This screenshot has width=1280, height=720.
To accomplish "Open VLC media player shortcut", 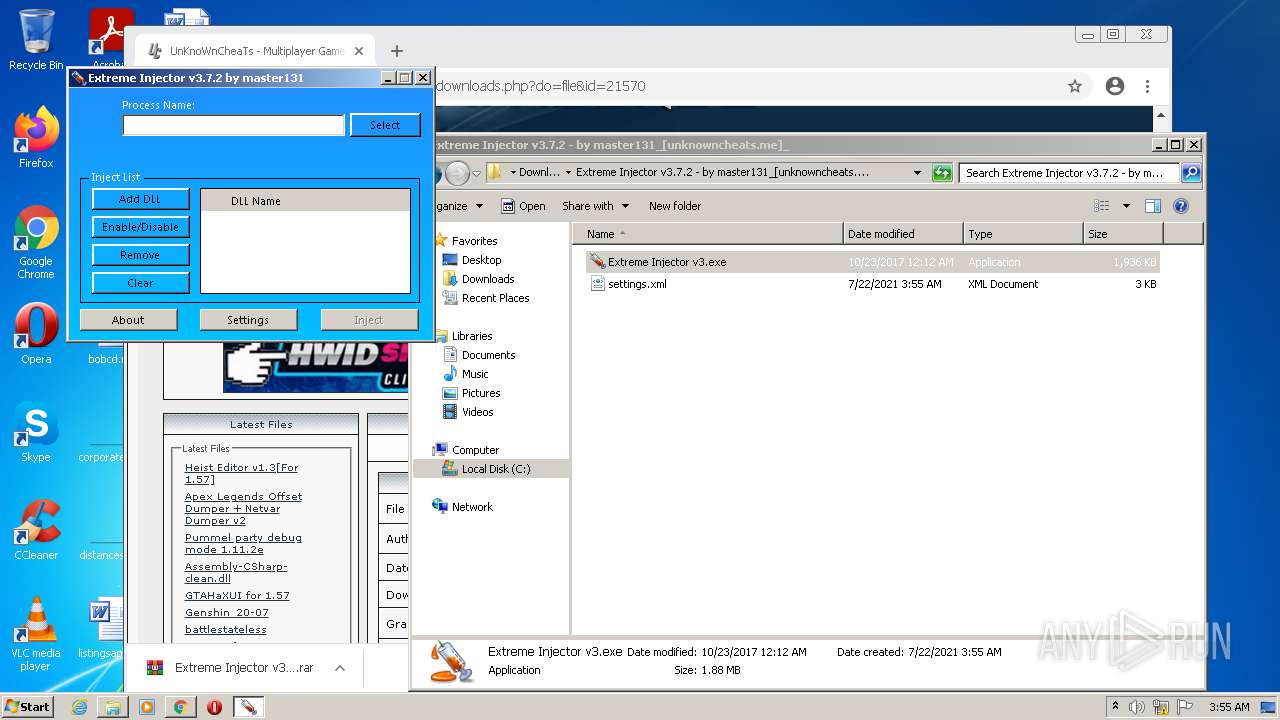I will [36, 634].
